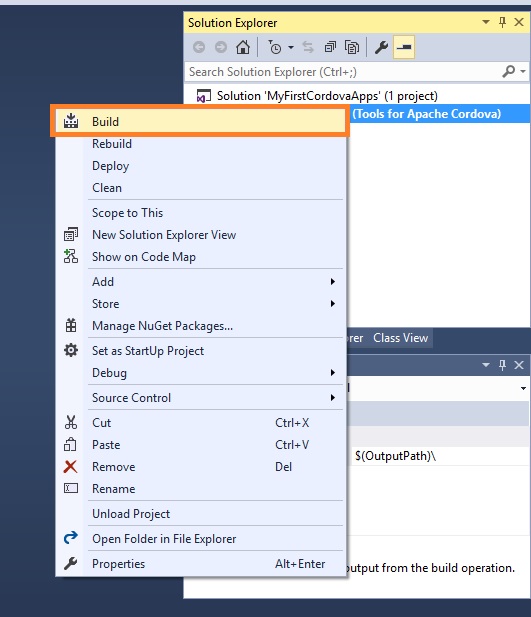Open Properties wrench icon in toolbar
Viewport: 531px width, 617px height.
381,47
